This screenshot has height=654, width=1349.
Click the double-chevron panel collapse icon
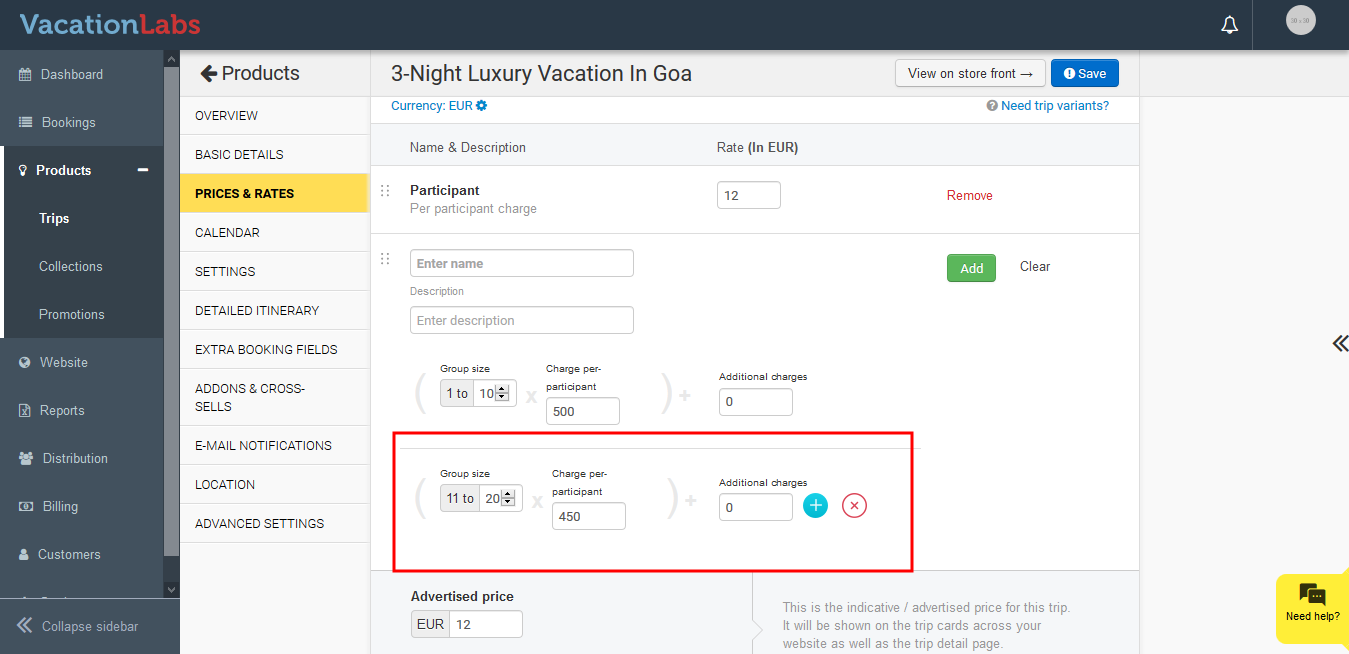click(x=1340, y=344)
